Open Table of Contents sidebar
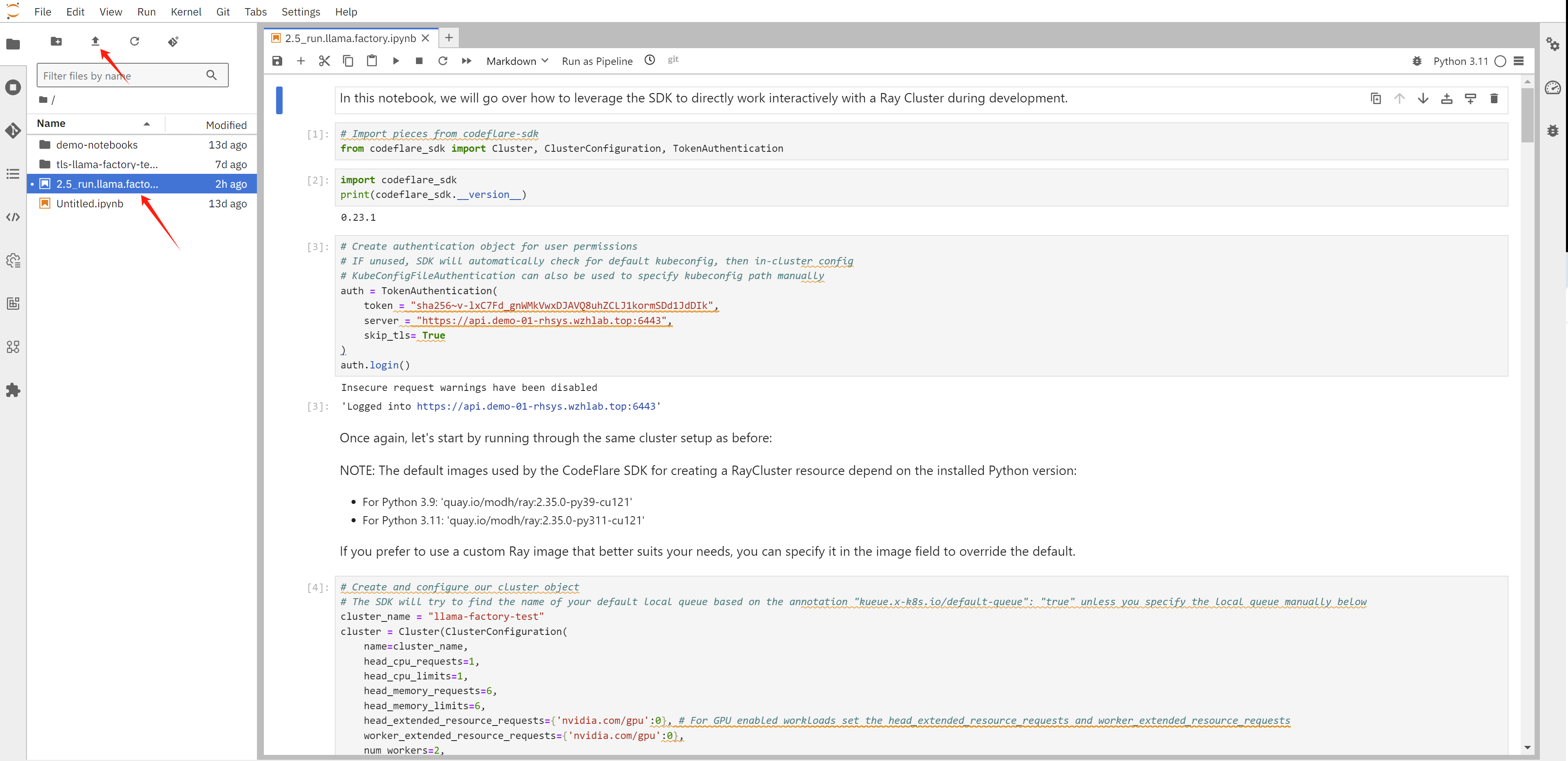 click(x=13, y=174)
